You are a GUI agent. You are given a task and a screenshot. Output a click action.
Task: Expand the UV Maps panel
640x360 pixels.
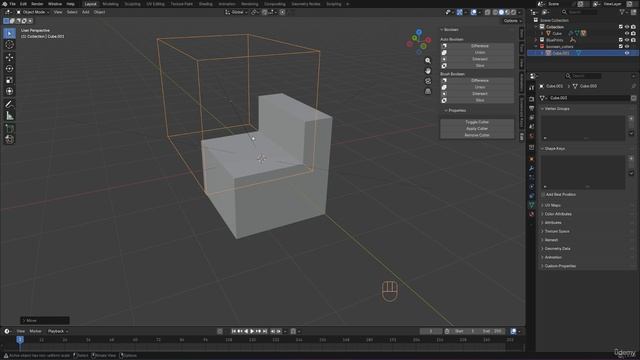552,205
